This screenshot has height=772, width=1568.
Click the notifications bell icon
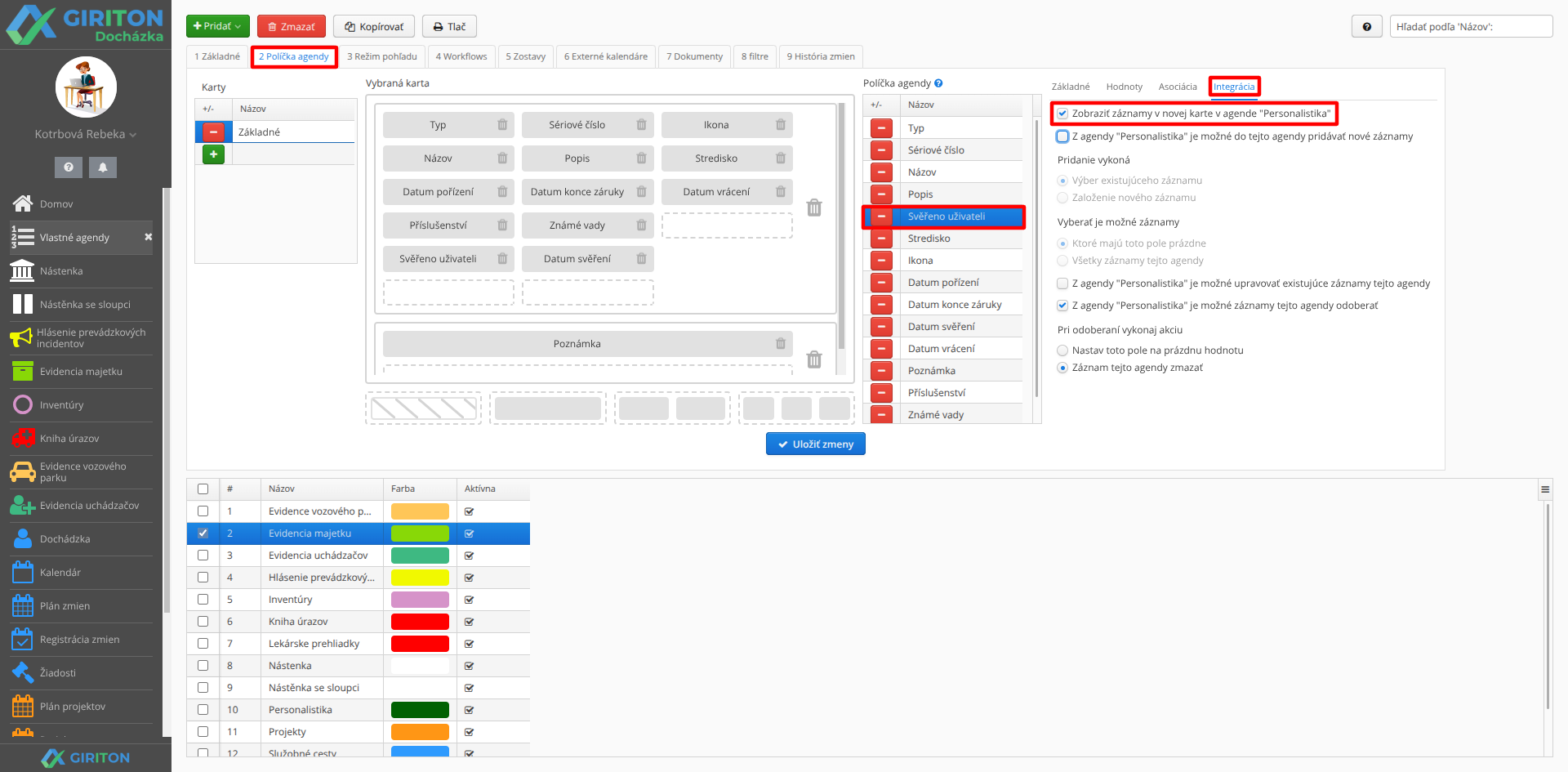pyautogui.click(x=103, y=167)
